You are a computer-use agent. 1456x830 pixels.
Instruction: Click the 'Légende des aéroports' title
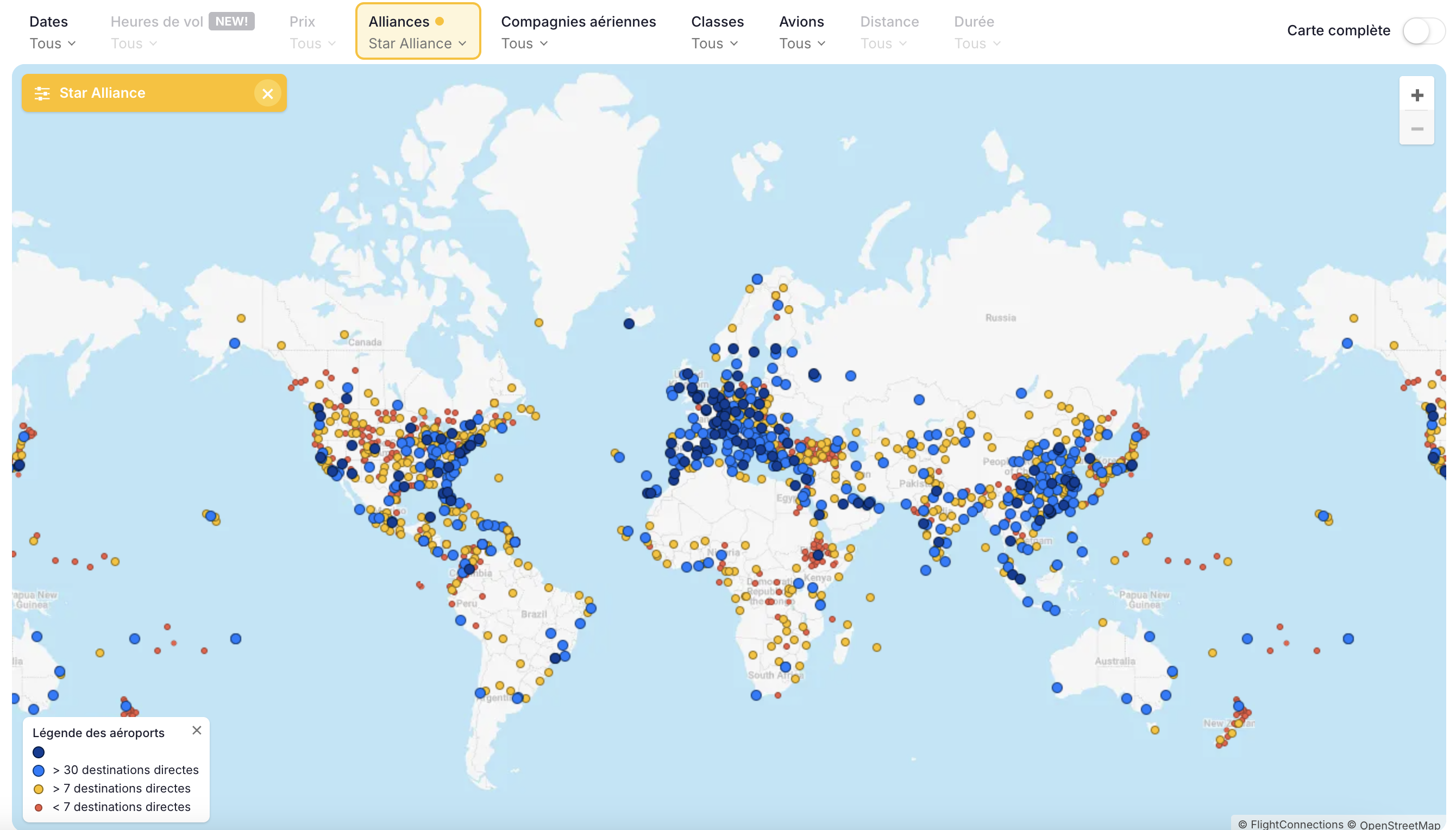99,733
